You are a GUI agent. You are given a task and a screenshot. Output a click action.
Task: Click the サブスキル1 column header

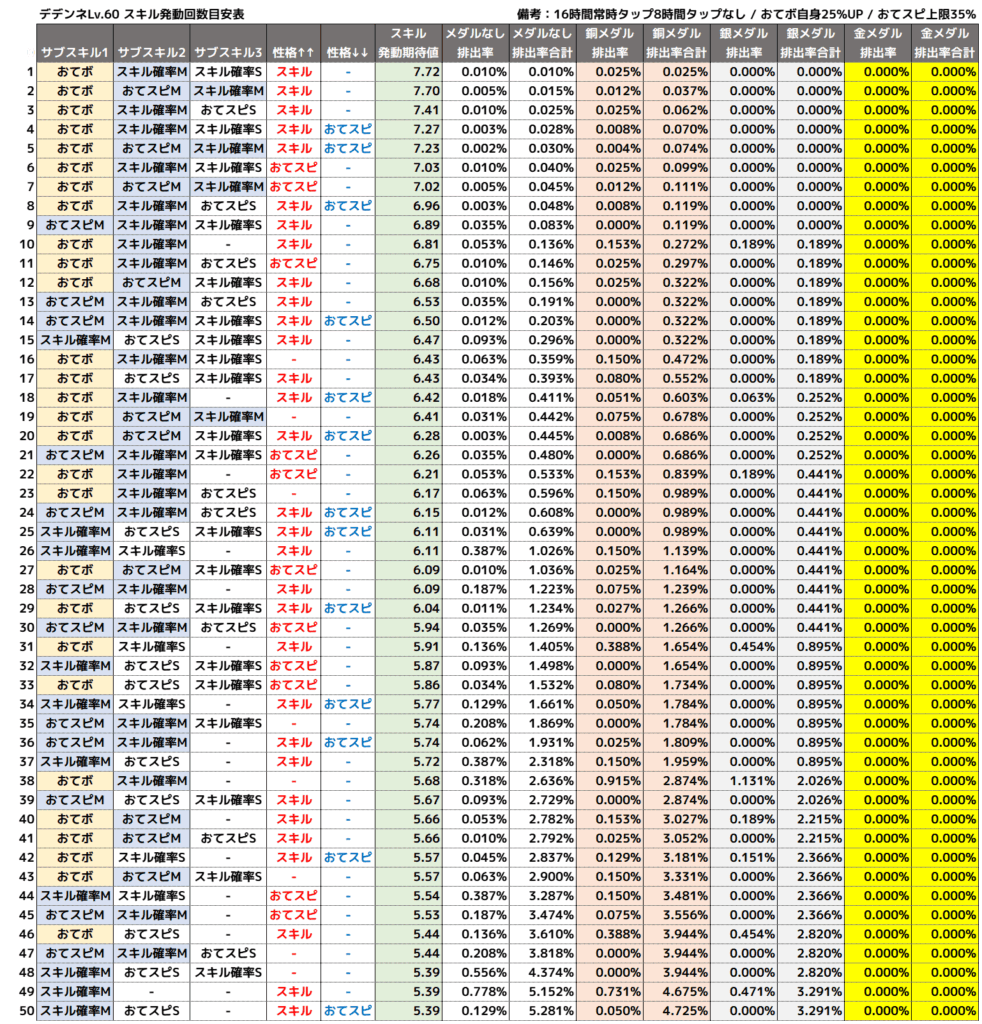[x=76, y=52]
